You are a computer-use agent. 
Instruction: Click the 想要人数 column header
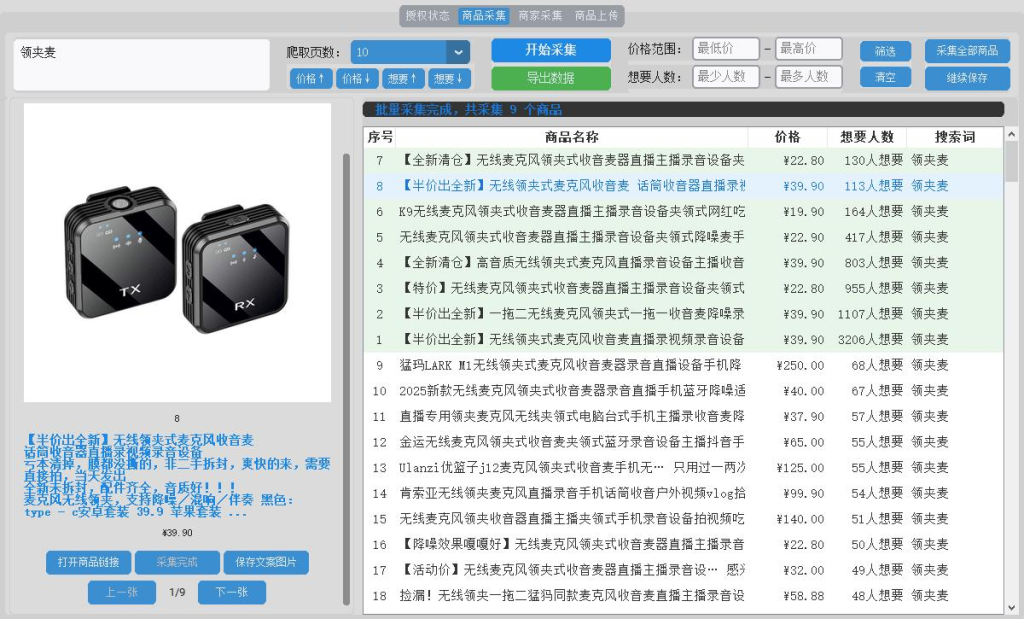tap(867, 137)
